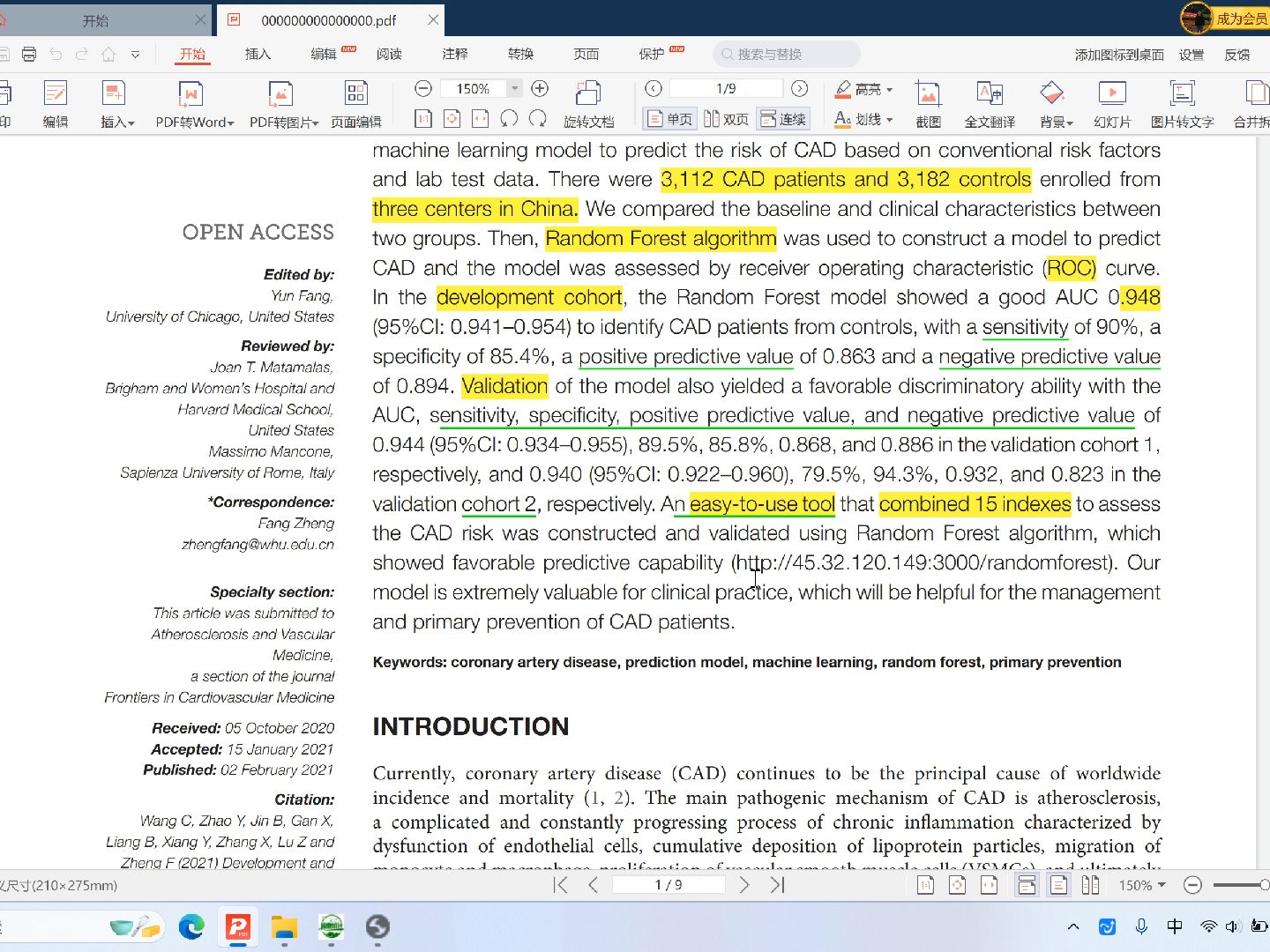Click the zoom out minus icon in ribbon
This screenshot has height=952, width=1270.
pos(423,88)
